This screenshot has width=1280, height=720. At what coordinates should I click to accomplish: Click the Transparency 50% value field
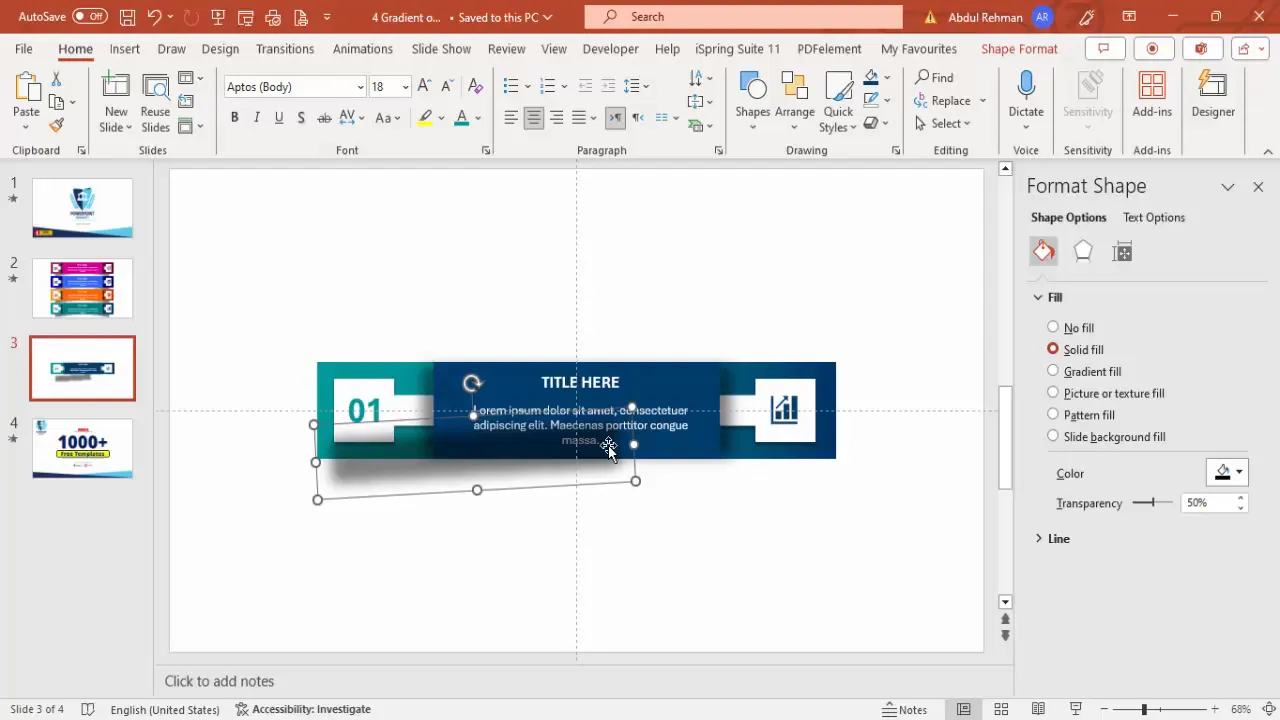pos(1207,503)
